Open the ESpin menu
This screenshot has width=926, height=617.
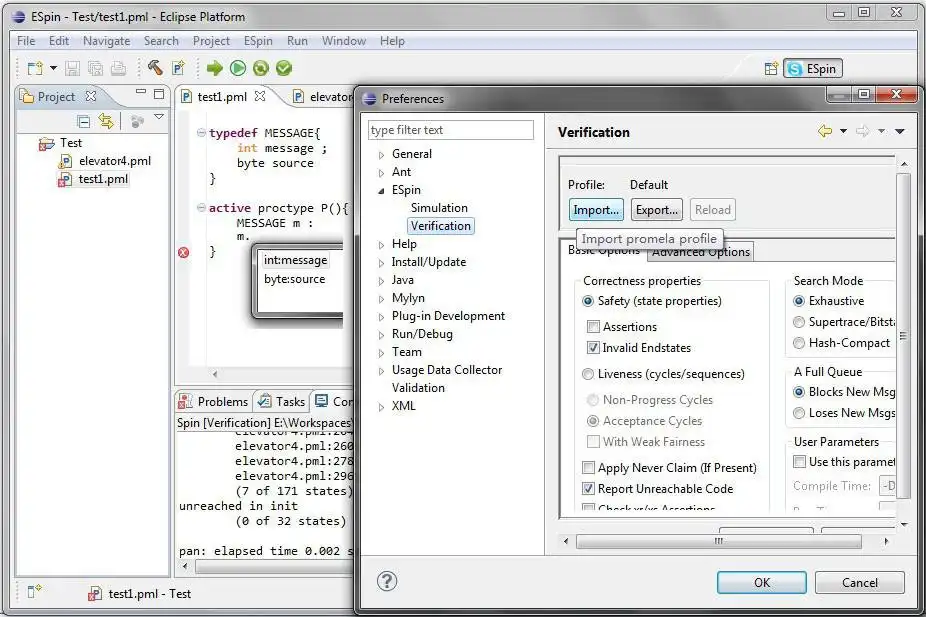[x=258, y=41]
